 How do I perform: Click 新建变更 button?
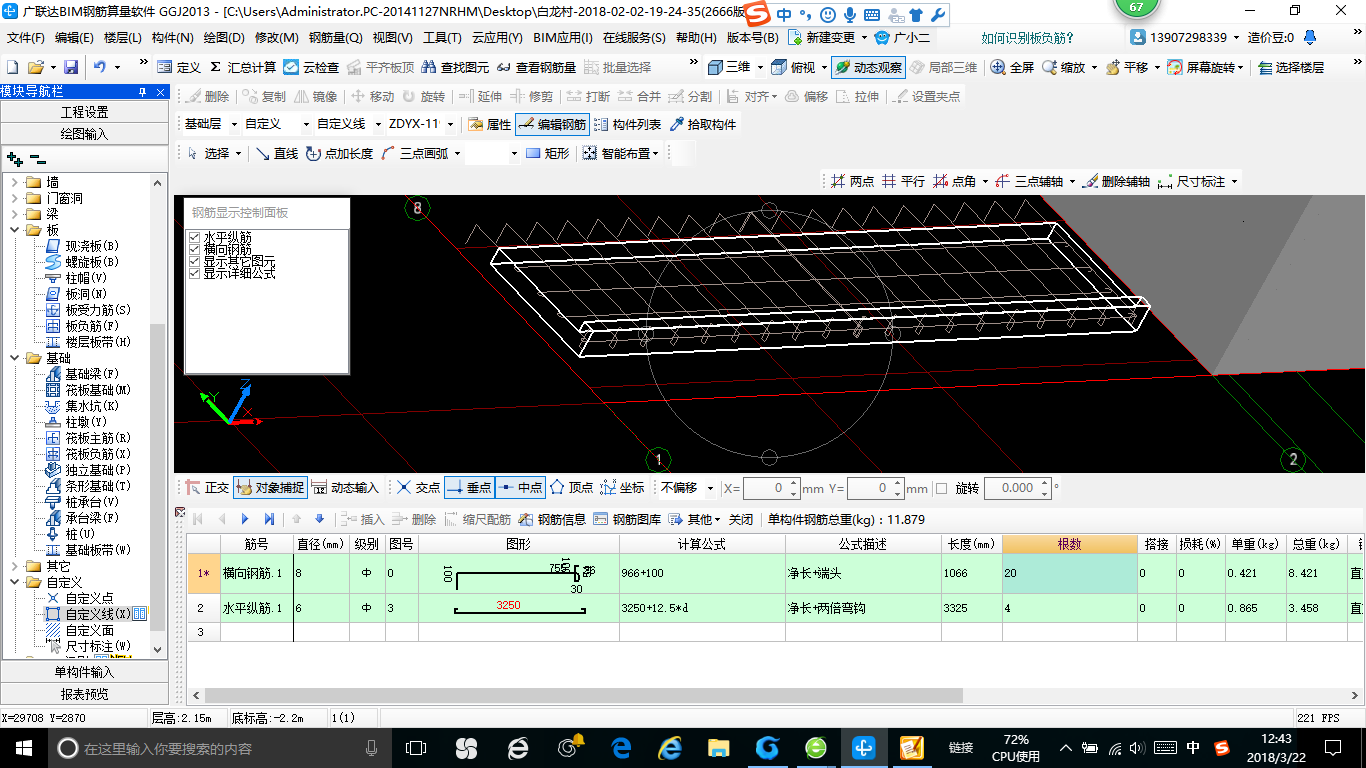821,38
